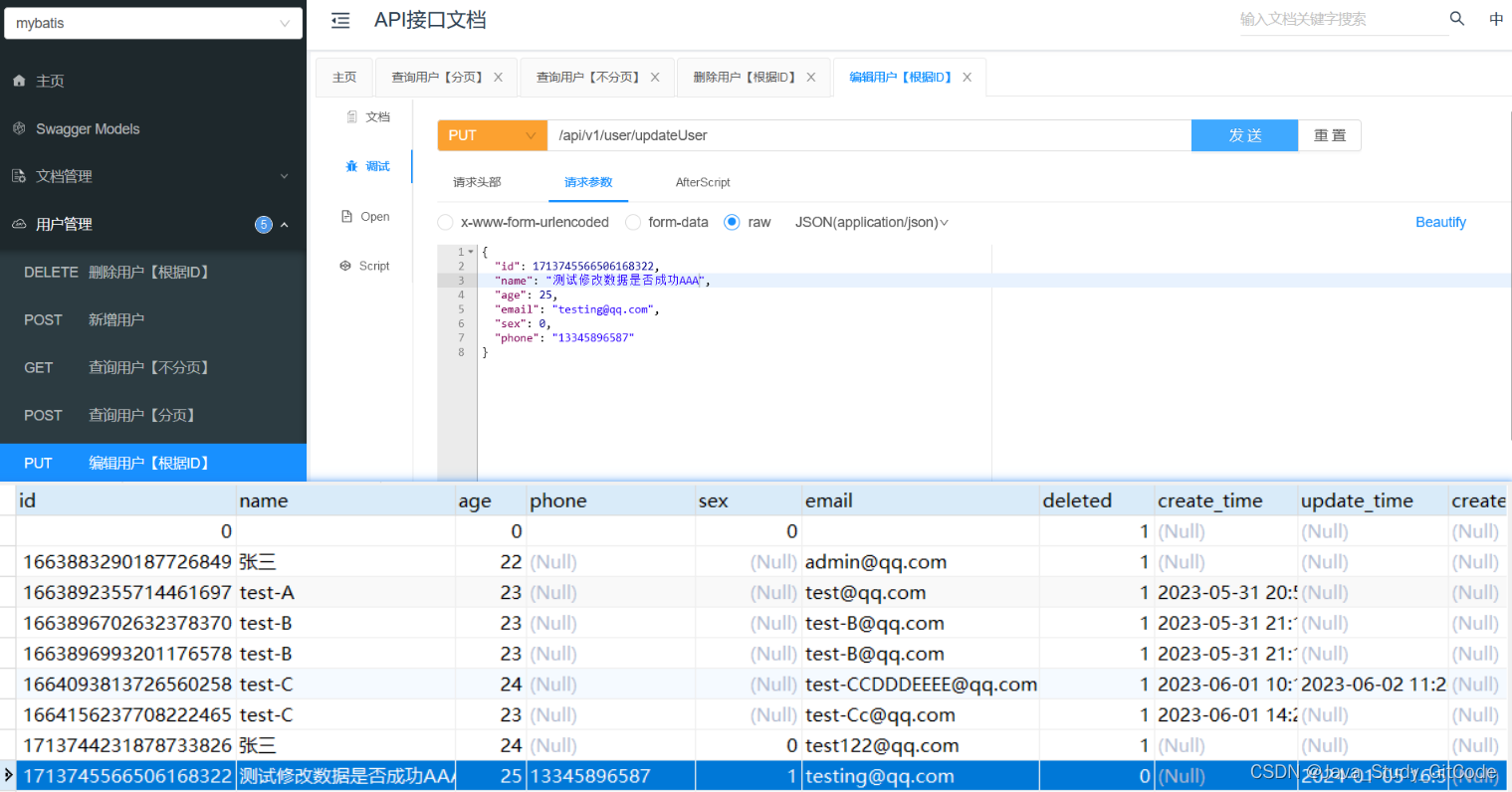Image resolution: width=1512 pixels, height=792 pixels.
Task: Click the id column header
Action: (x=126, y=500)
